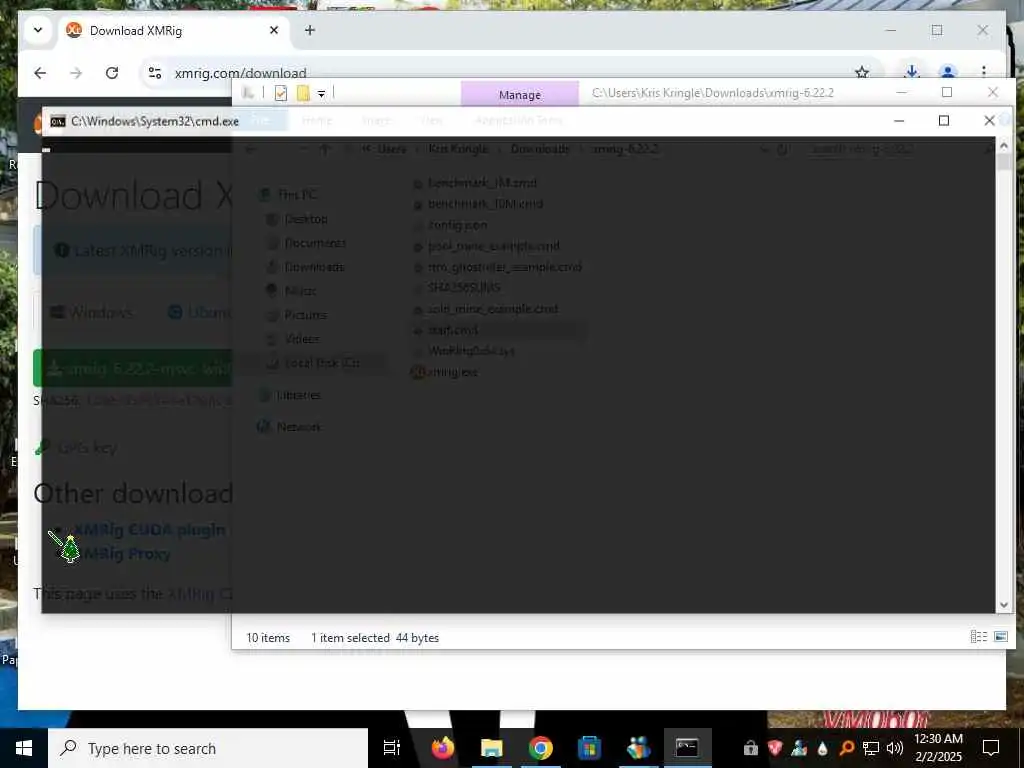Screen dimensions: 1024x768
Task: Open Task View from the taskbar
Action: 392,748
